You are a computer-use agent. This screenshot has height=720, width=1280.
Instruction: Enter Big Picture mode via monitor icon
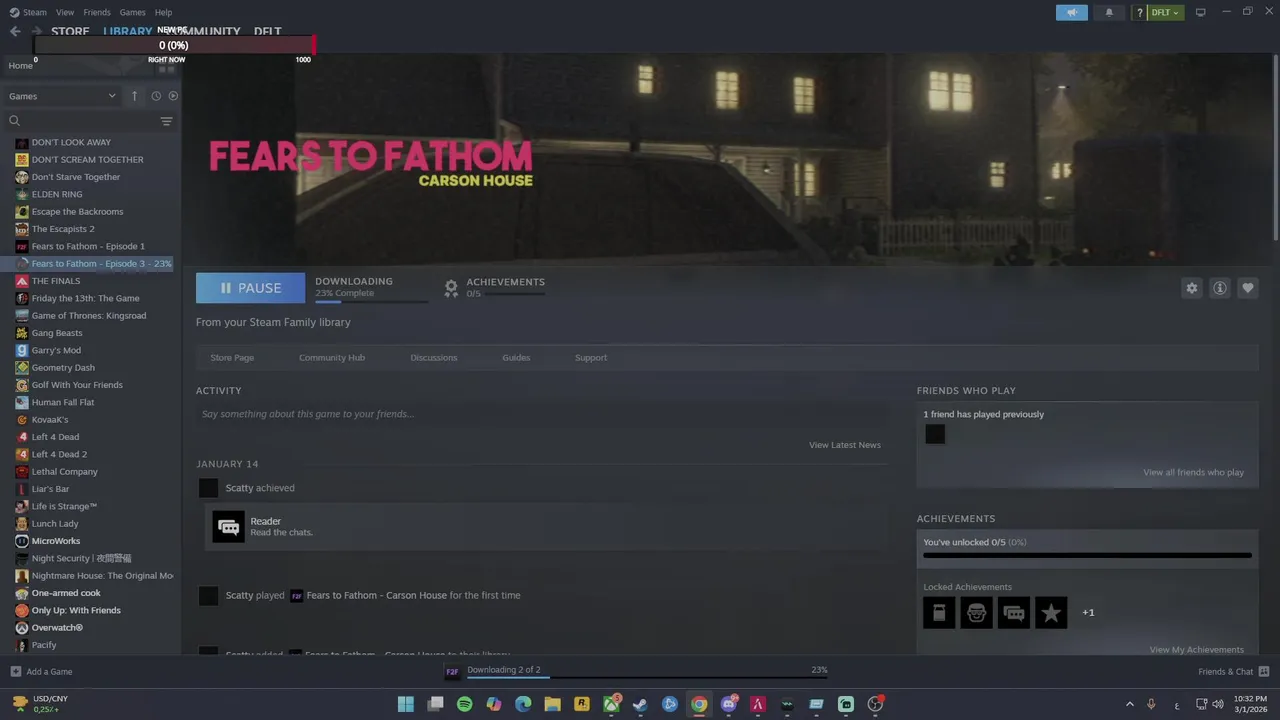coord(1200,12)
